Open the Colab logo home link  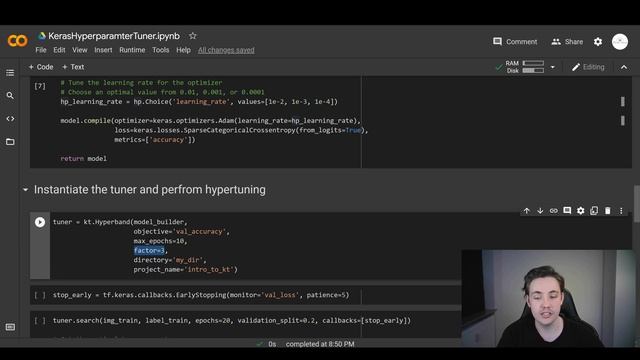click(18, 40)
